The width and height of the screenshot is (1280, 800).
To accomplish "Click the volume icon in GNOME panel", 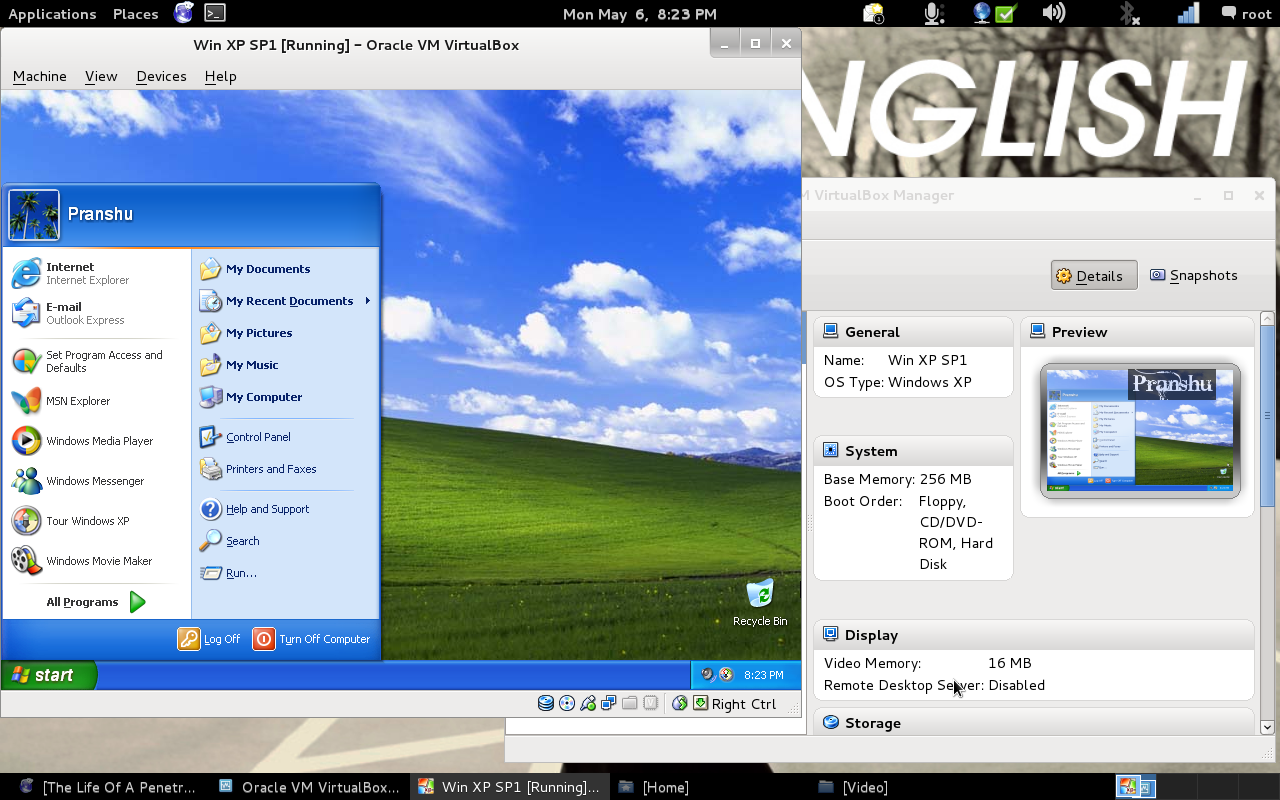I will click(1053, 13).
